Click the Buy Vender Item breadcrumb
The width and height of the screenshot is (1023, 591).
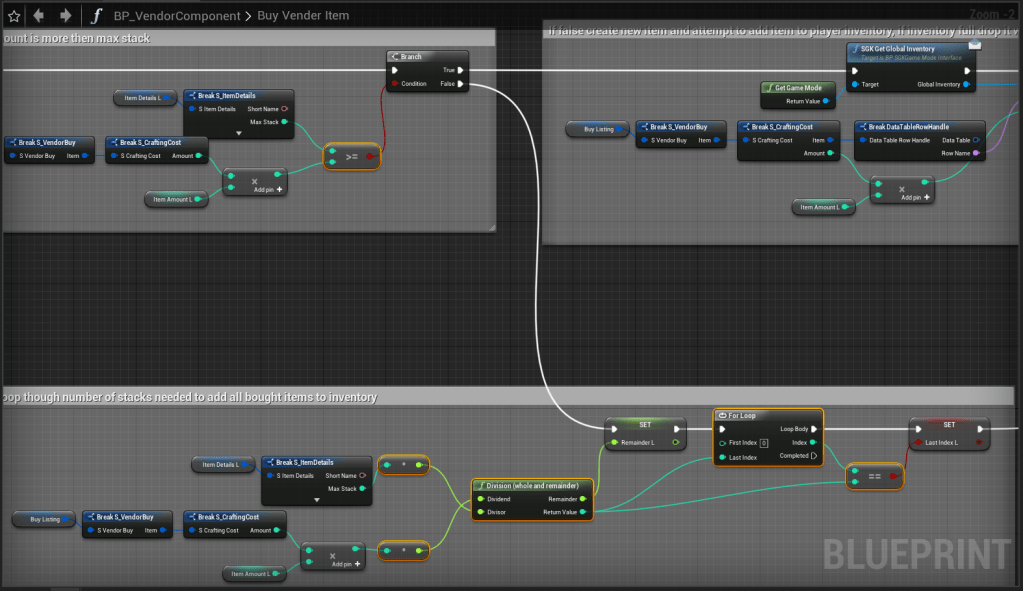305,16
